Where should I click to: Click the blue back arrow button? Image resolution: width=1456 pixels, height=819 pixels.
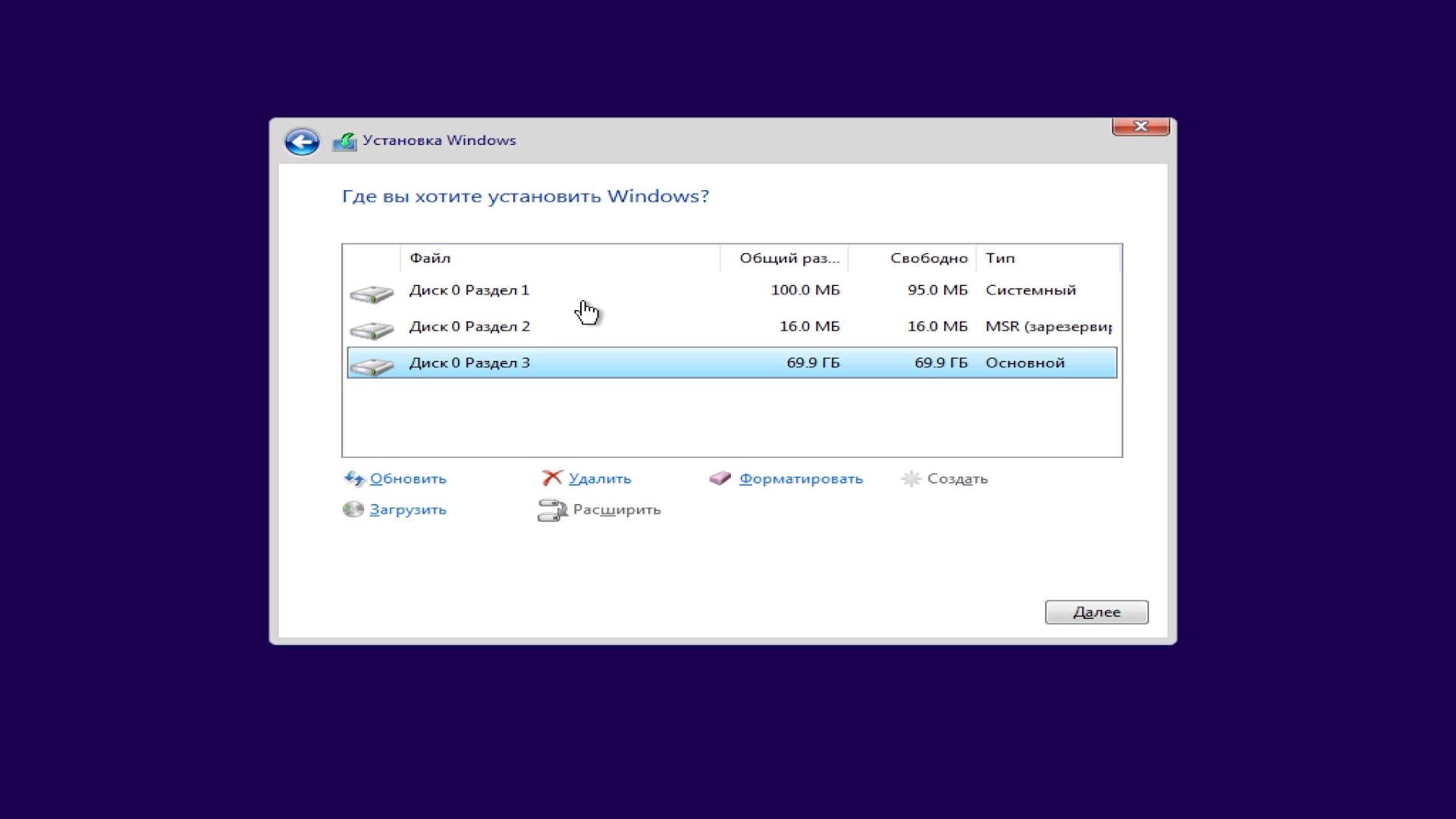pos(302,142)
